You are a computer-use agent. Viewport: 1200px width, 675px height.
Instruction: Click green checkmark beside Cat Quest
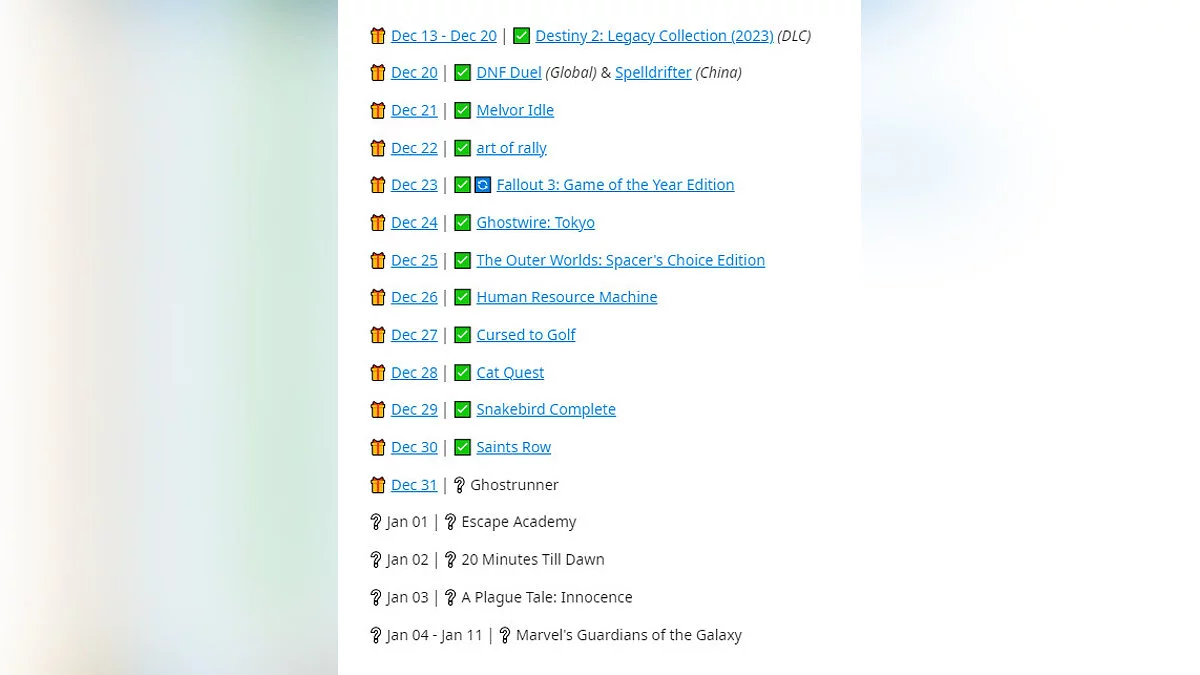[x=463, y=373]
